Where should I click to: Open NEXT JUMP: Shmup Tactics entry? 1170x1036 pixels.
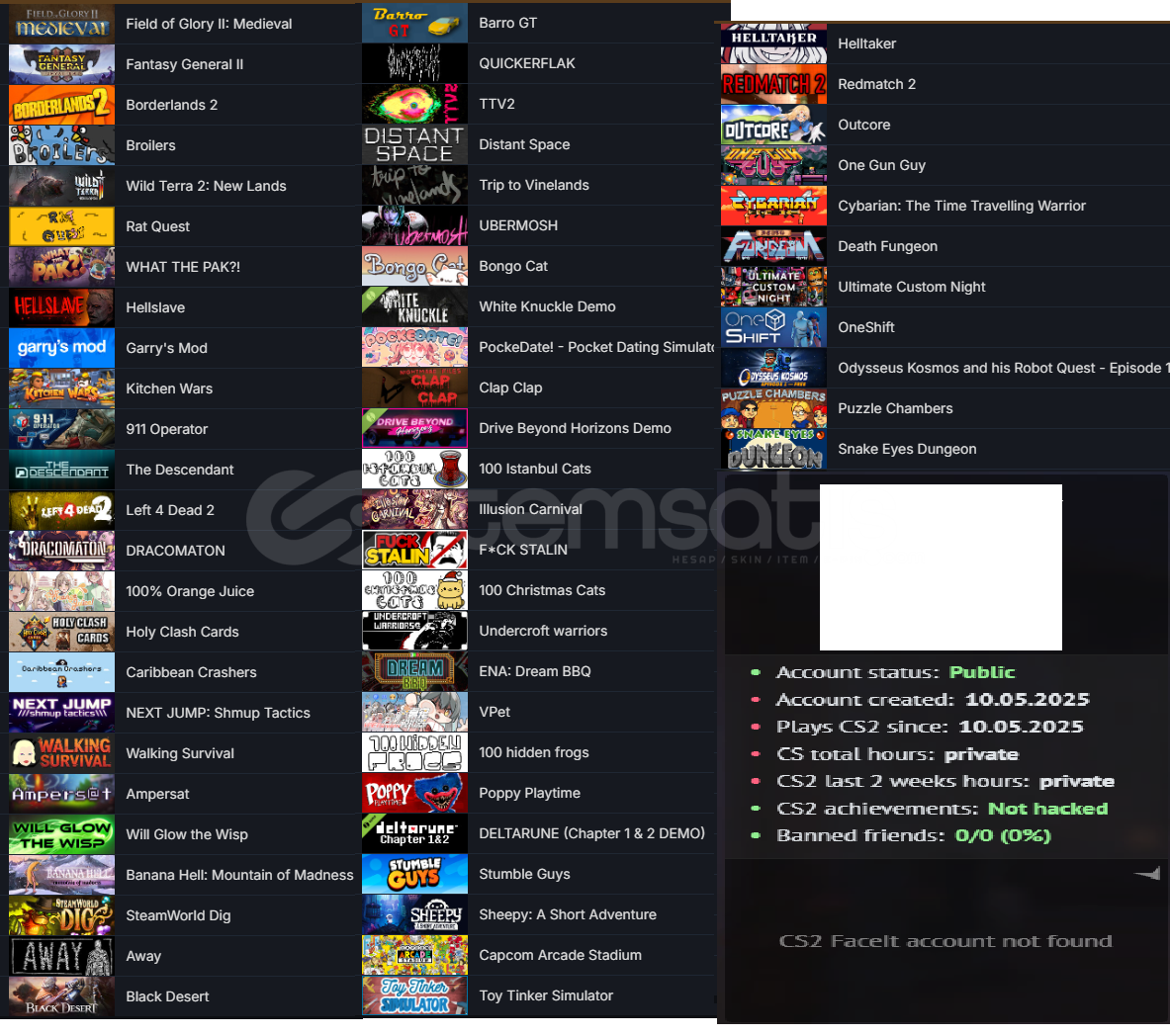[x=218, y=713]
